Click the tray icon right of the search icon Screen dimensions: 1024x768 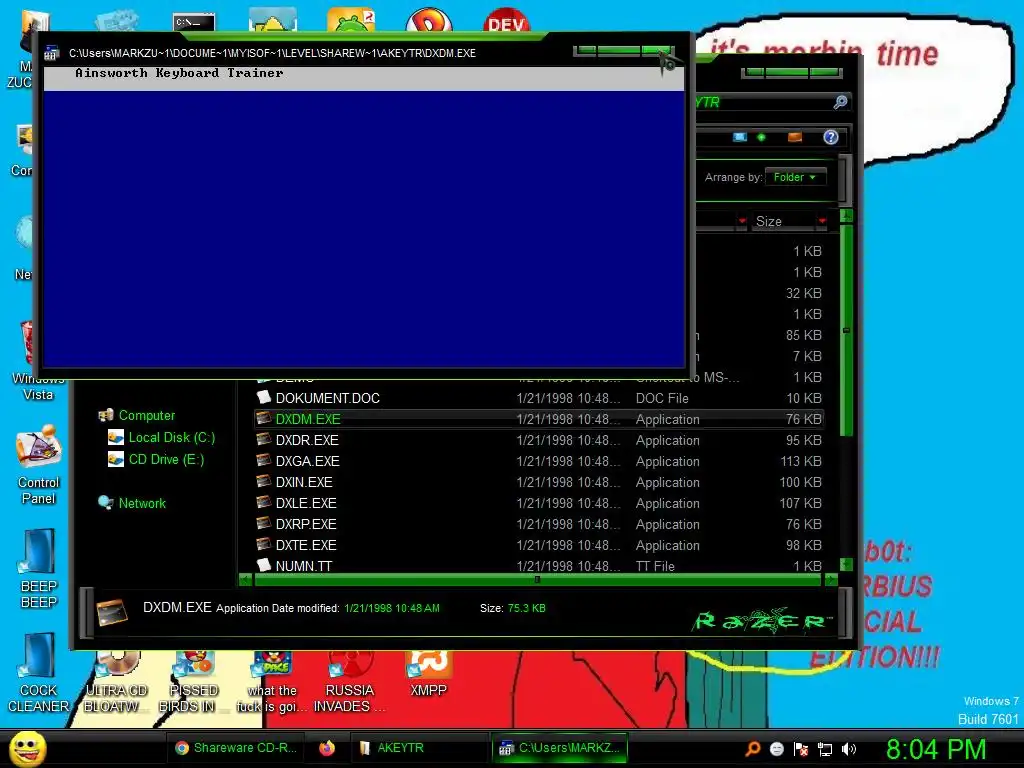(776, 749)
